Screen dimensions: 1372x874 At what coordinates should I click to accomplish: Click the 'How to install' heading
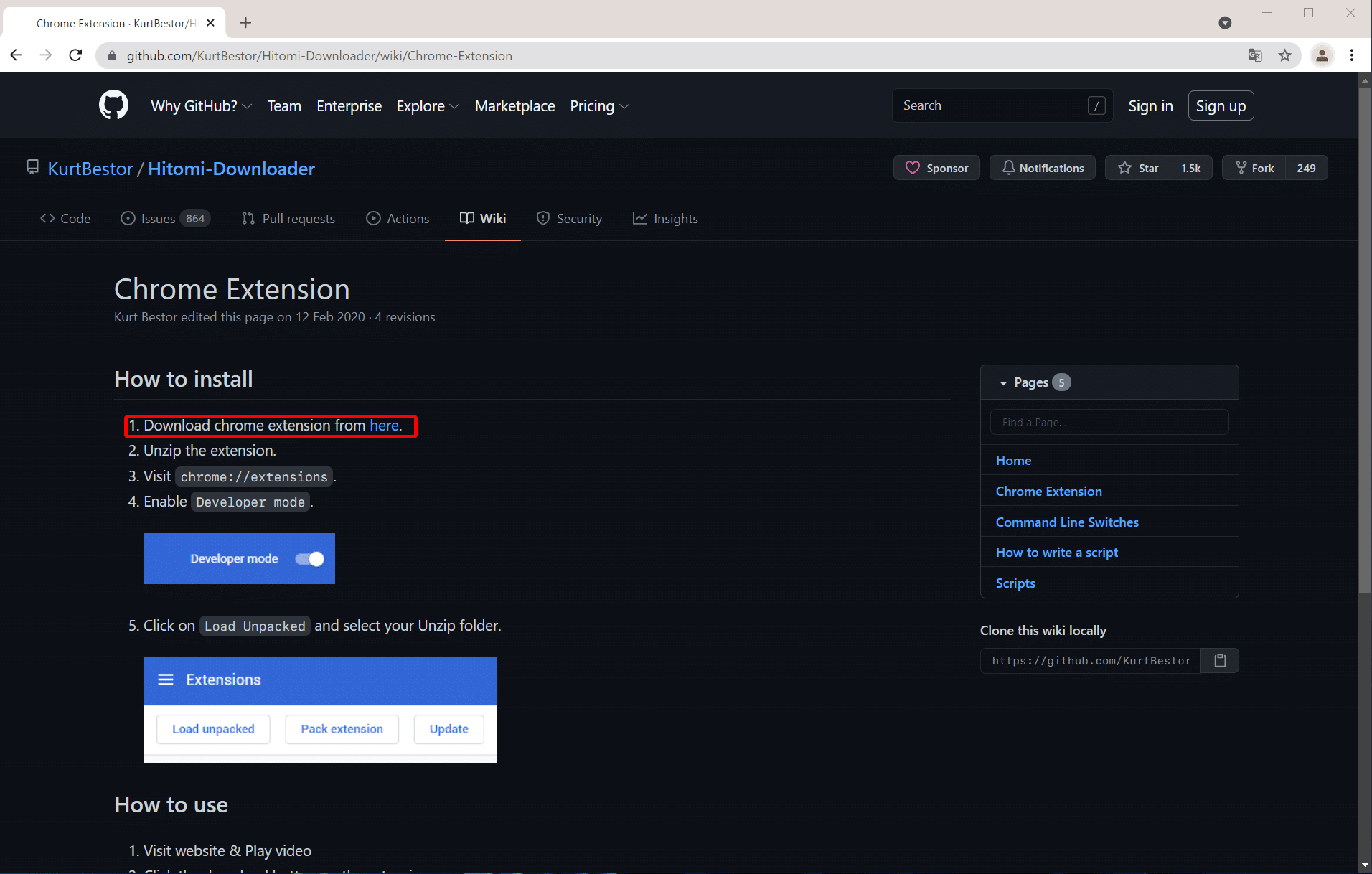point(184,379)
